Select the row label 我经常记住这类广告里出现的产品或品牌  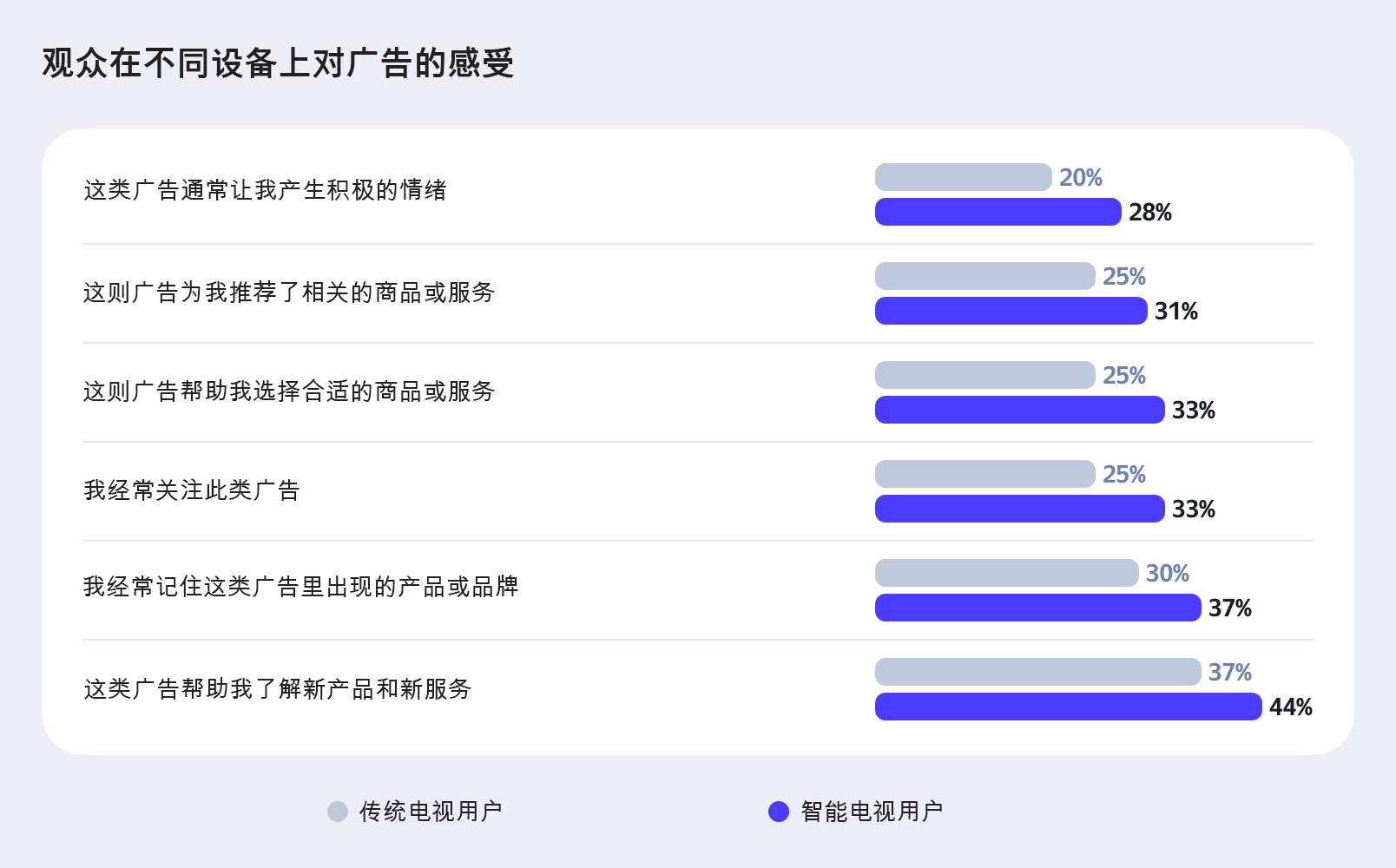[x=300, y=587]
